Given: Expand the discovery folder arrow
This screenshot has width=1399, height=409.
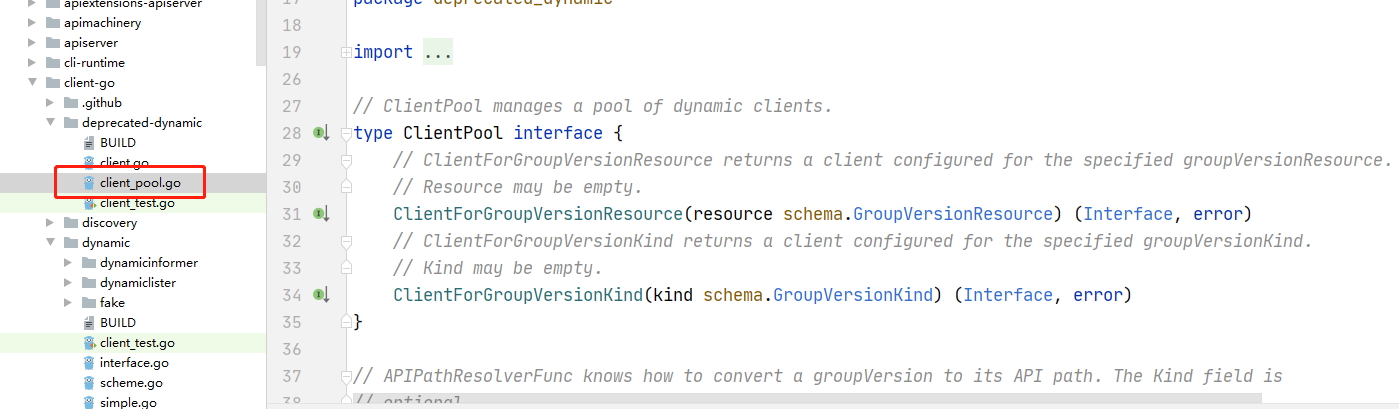Looking at the screenshot, I should (50, 223).
